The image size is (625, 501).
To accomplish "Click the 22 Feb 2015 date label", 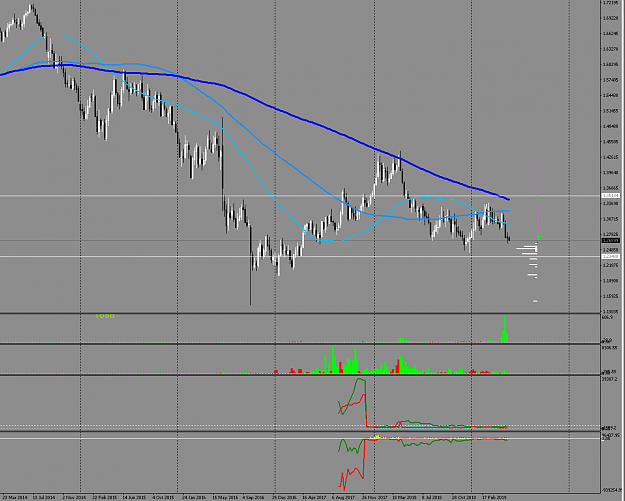I will [x=104, y=498].
